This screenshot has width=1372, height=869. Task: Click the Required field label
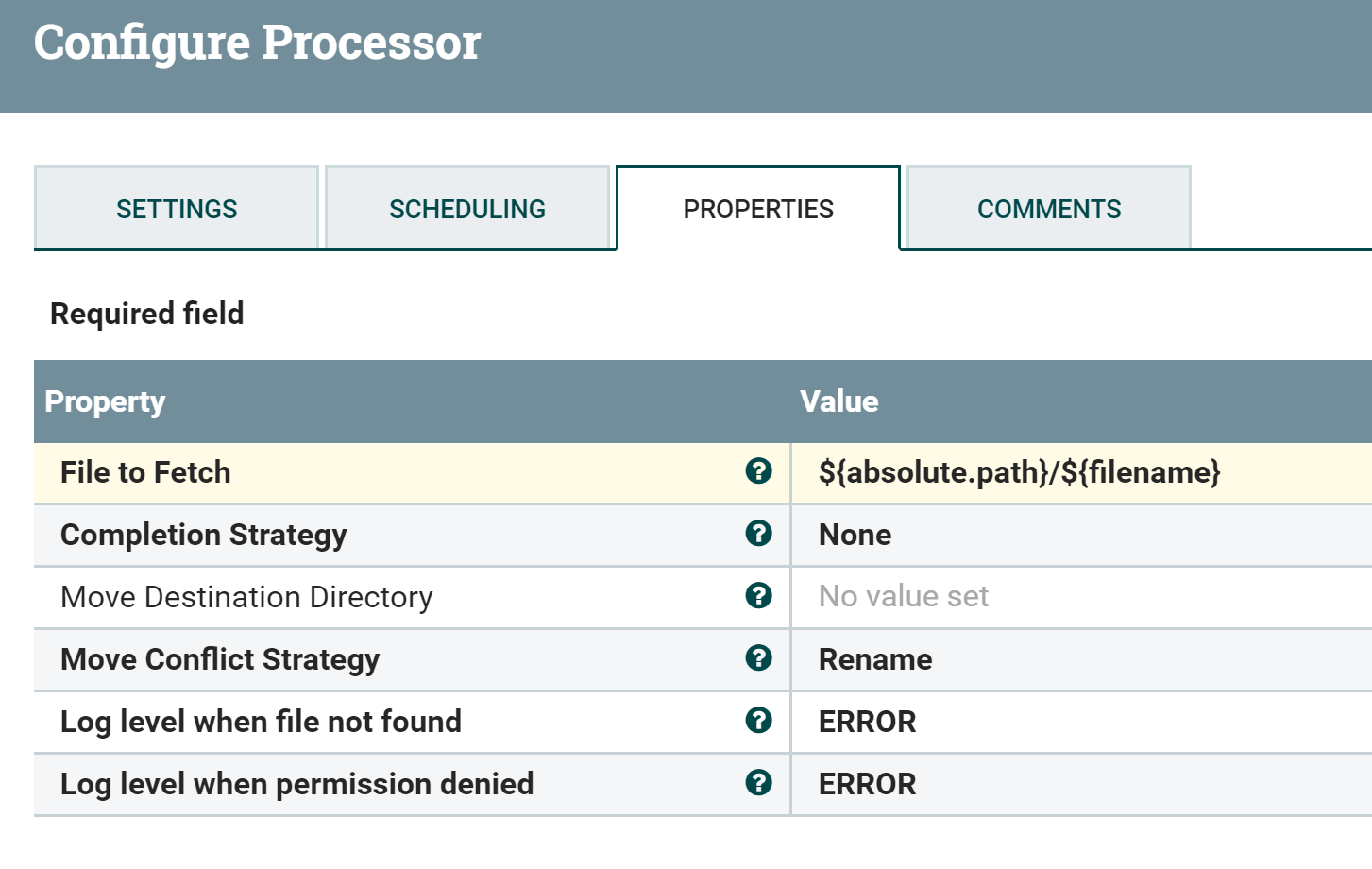click(x=146, y=313)
